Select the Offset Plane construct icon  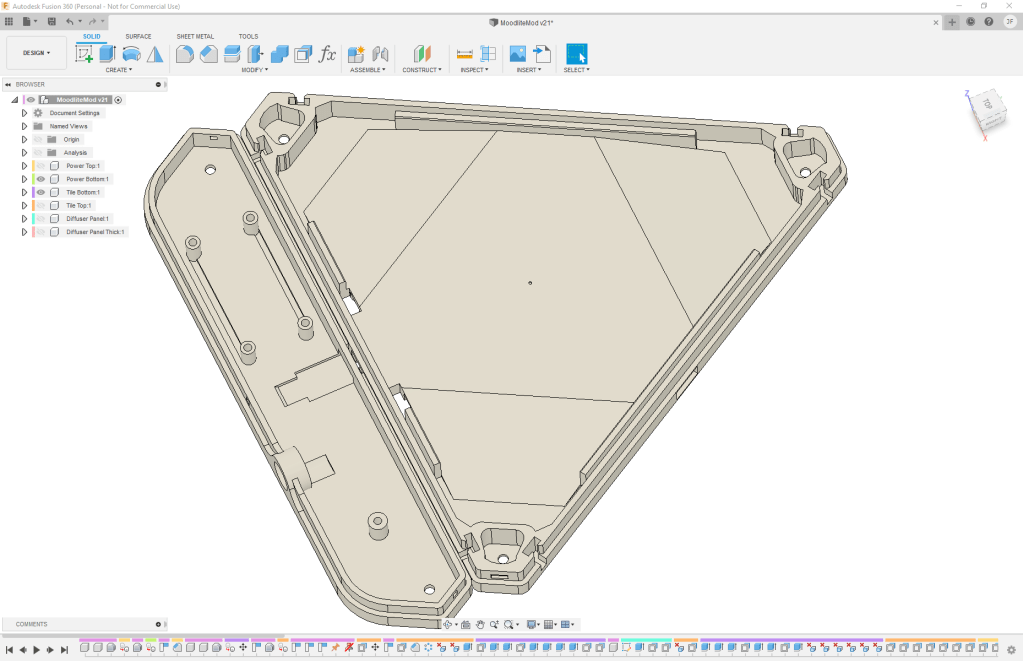(422, 54)
